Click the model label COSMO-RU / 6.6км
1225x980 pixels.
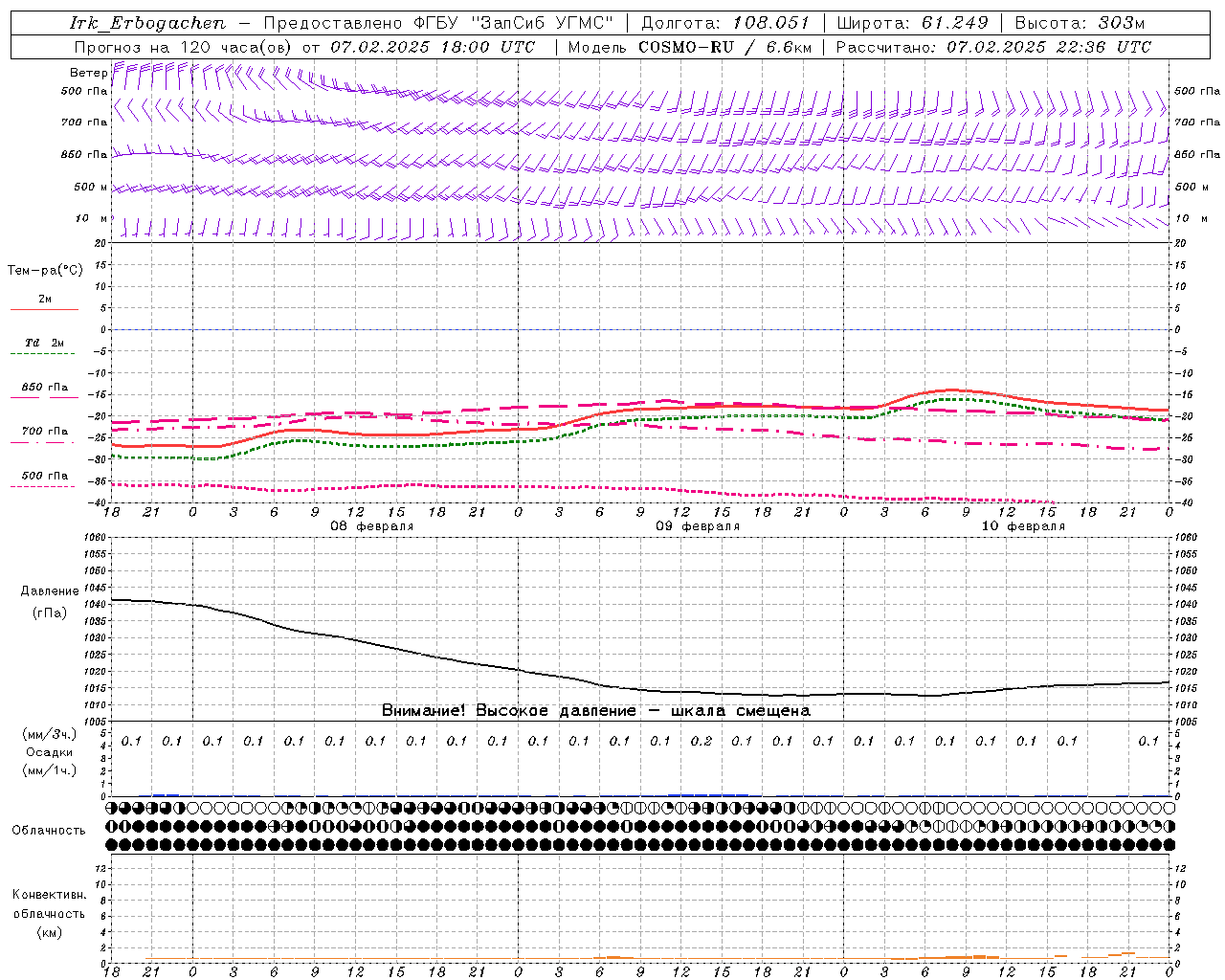point(724,47)
